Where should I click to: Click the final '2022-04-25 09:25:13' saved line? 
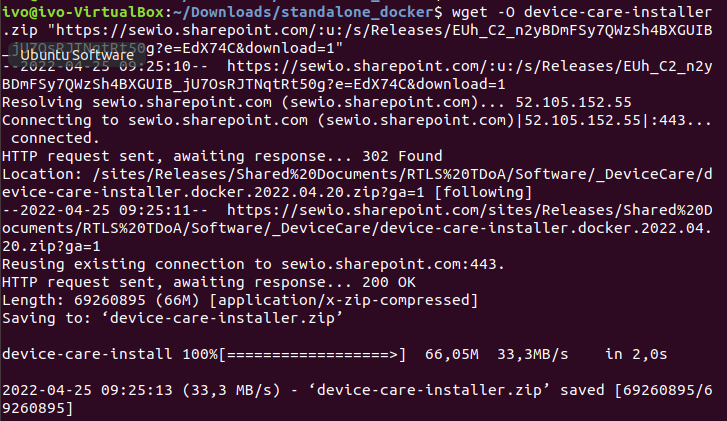[357, 399]
